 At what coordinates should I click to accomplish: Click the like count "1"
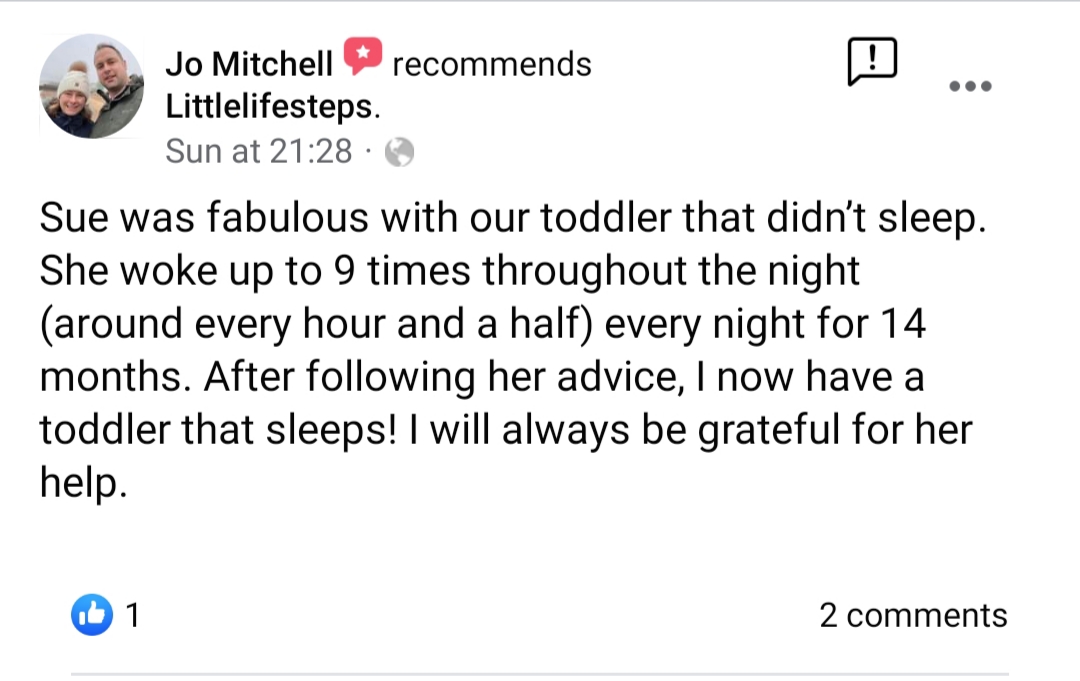131,615
